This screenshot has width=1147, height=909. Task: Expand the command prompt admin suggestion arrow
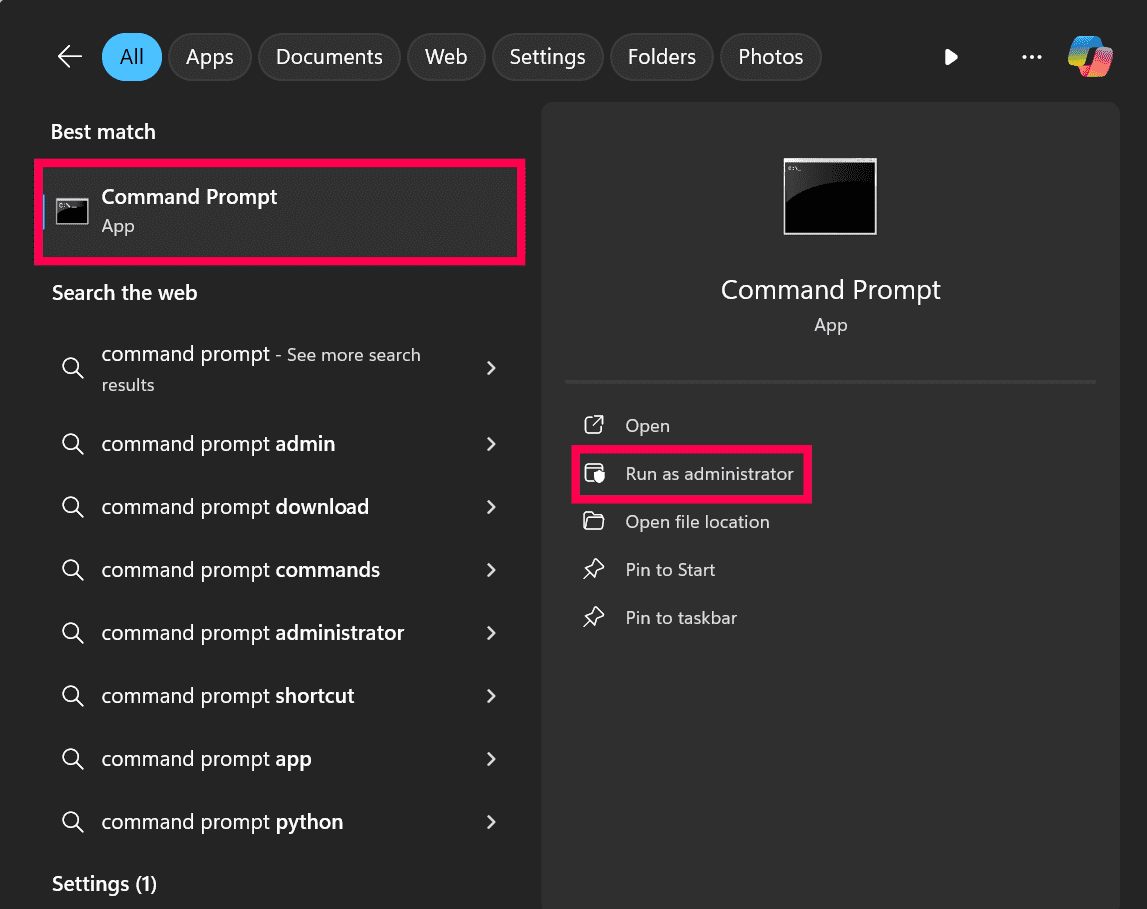point(491,444)
